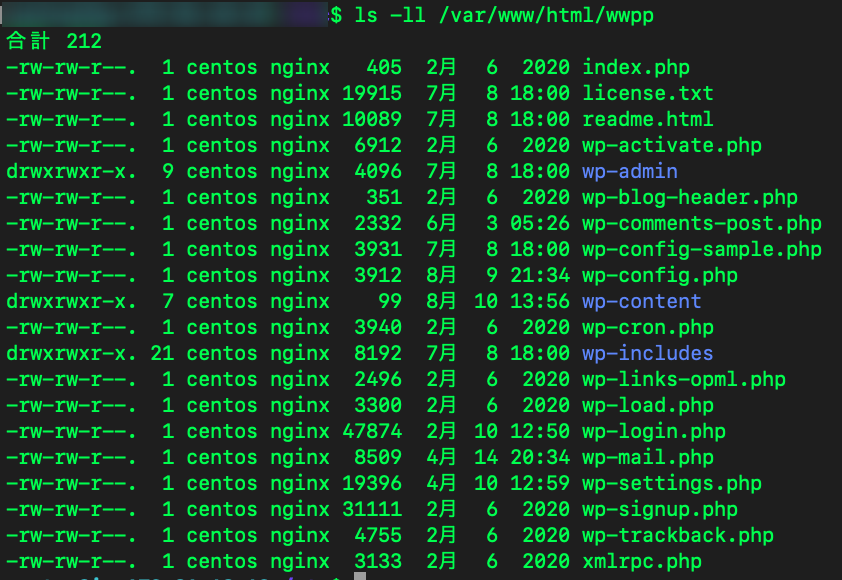Select file size 405 of index.php
This screenshot has height=580, width=842.
(384, 68)
